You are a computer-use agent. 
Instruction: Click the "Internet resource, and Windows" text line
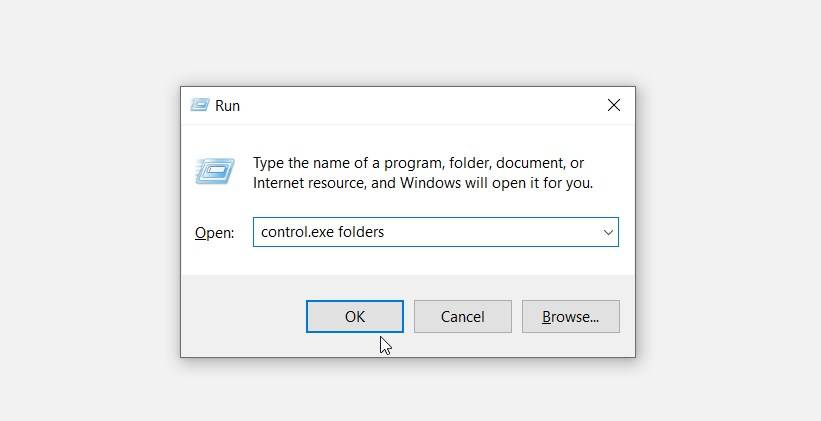coord(422,183)
